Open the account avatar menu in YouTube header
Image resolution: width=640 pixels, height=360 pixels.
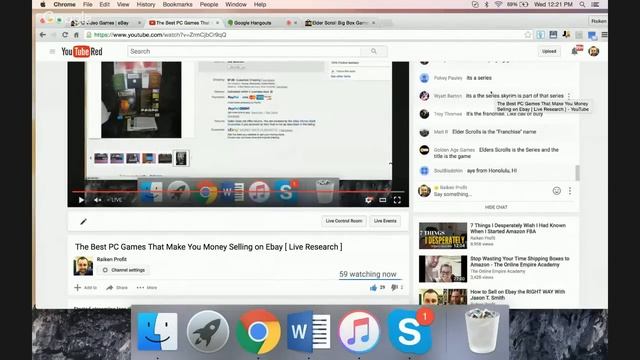[593, 51]
